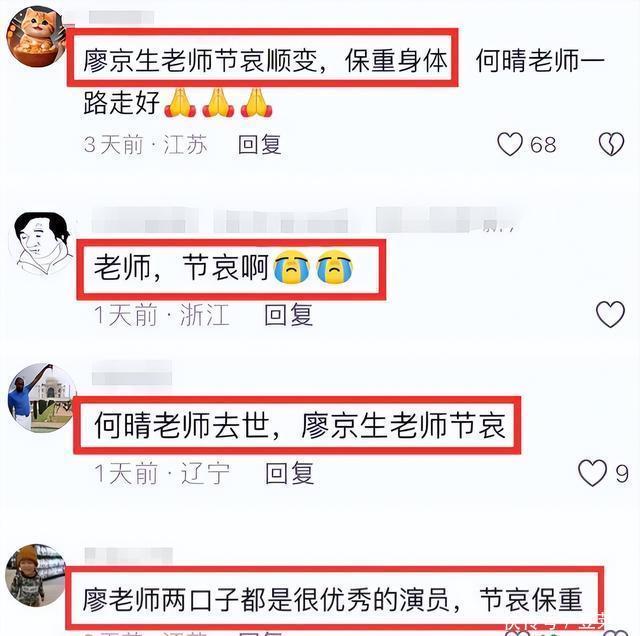Viewport: 640px width, 636px height.
Task: Open the orange cat avatar profile
Action: (36, 37)
